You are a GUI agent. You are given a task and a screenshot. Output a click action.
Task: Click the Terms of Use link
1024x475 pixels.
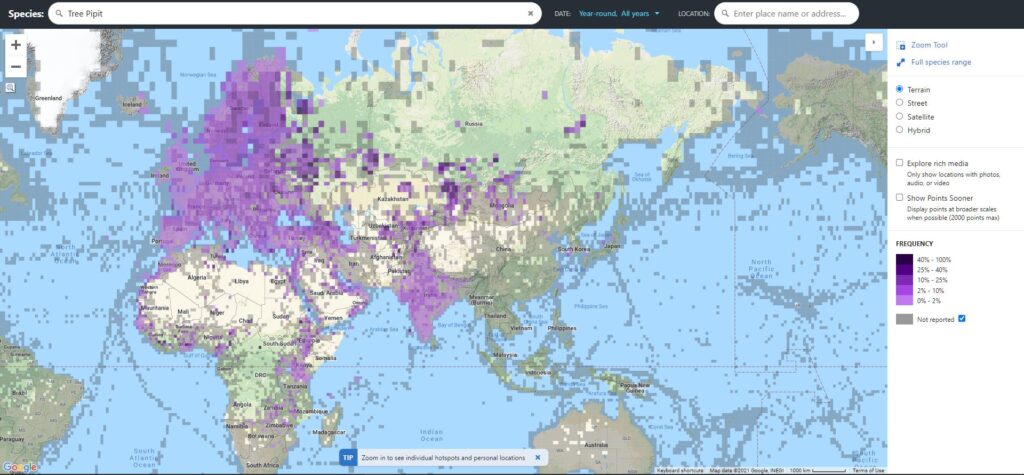point(868,470)
